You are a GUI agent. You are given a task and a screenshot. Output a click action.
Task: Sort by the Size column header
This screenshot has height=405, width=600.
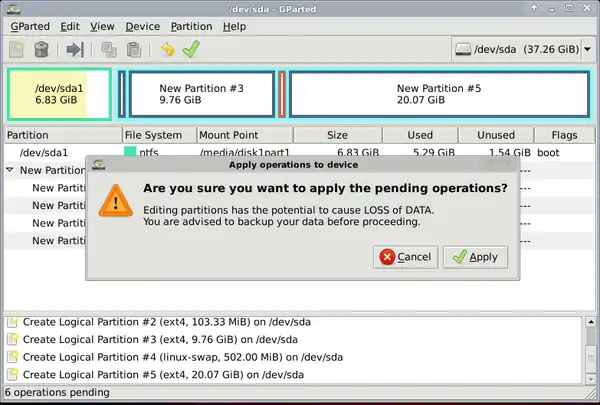336,135
